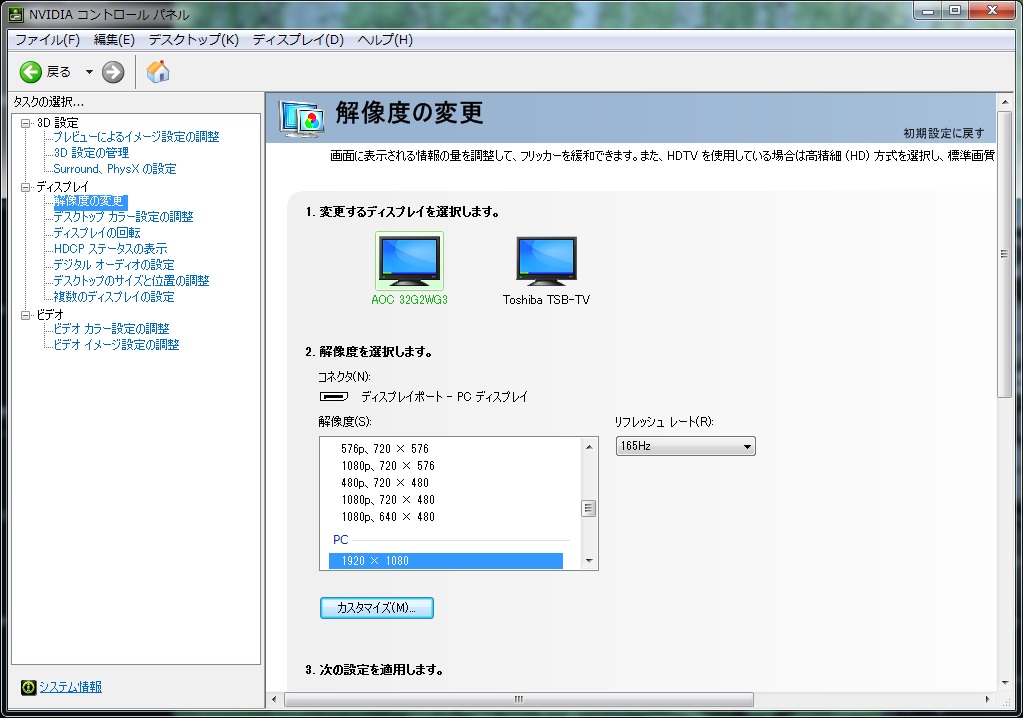Open HDCP ステータスの表示
Screen dimensions: 1023x718
110,248
